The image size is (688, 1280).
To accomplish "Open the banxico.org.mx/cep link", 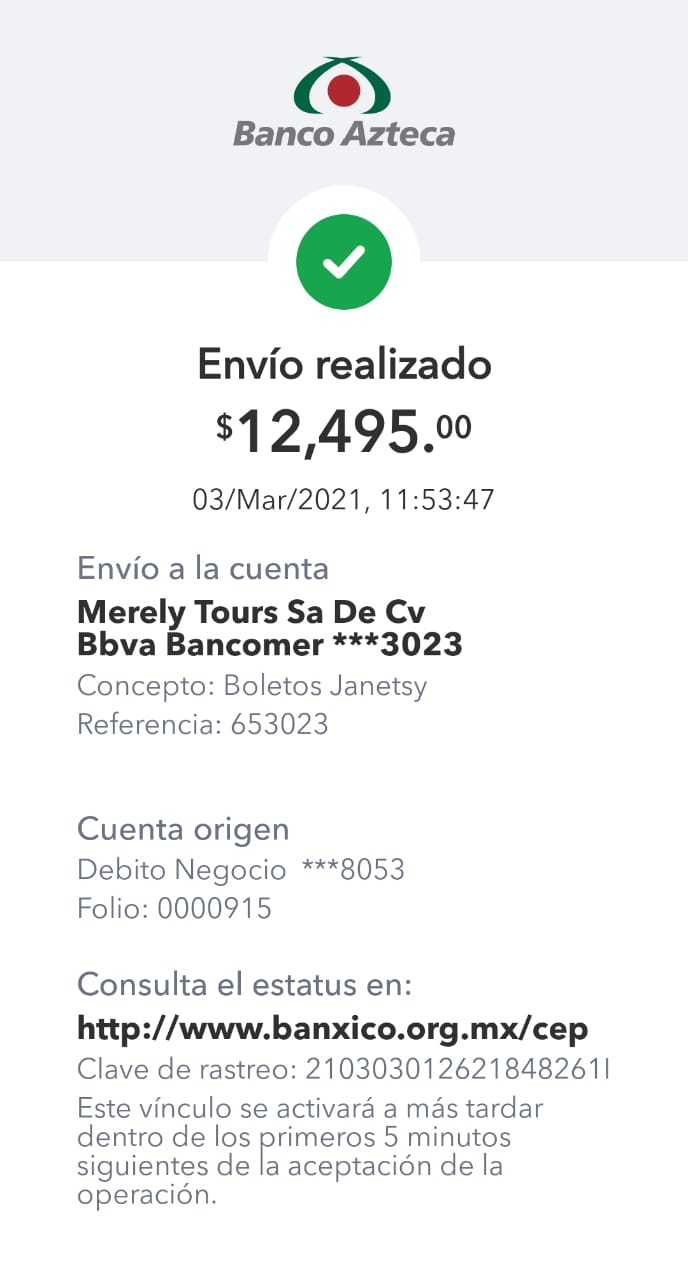I will click(x=333, y=1027).
